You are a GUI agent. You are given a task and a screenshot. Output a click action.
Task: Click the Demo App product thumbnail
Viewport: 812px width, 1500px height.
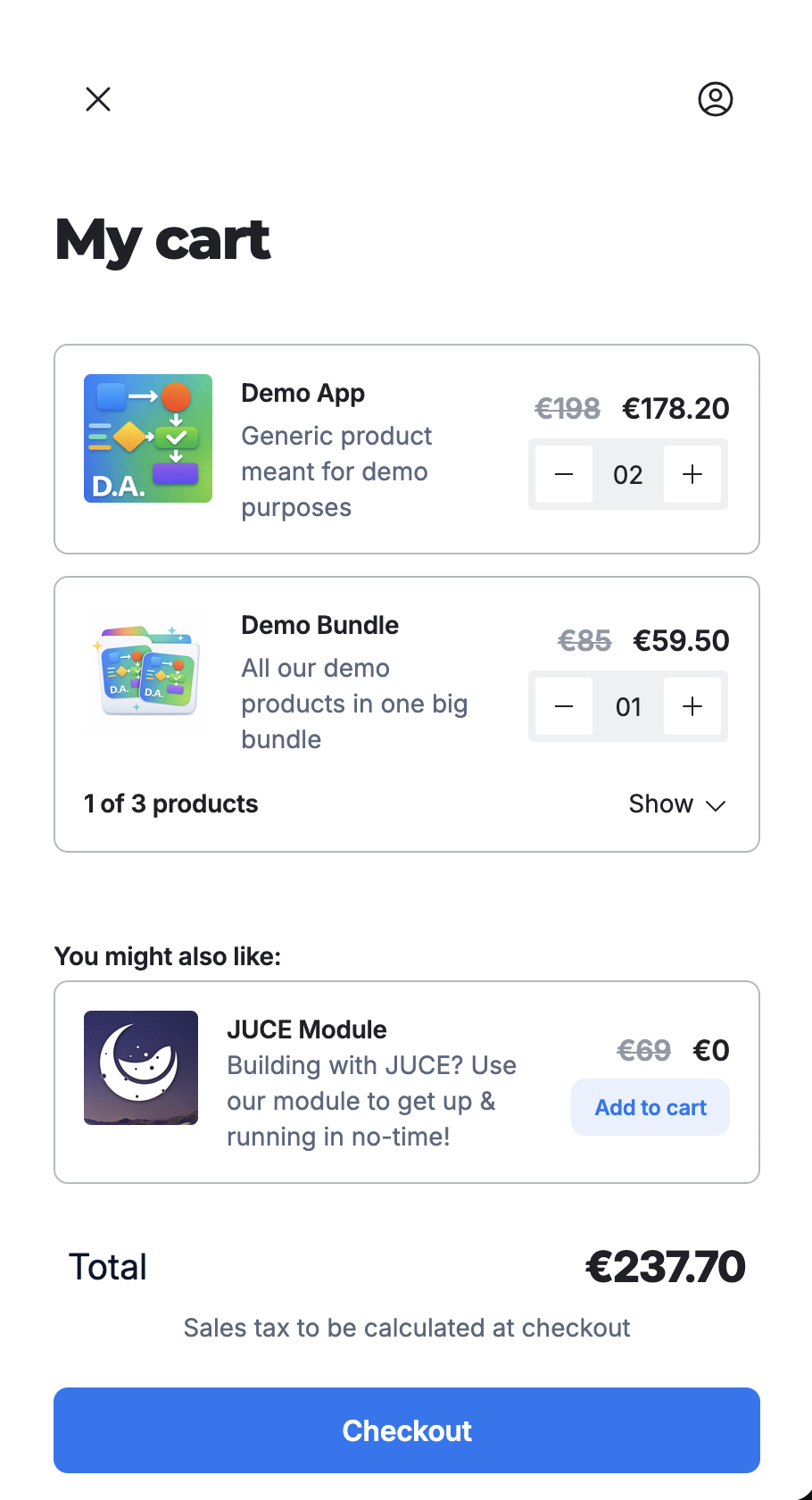tap(148, 438)
